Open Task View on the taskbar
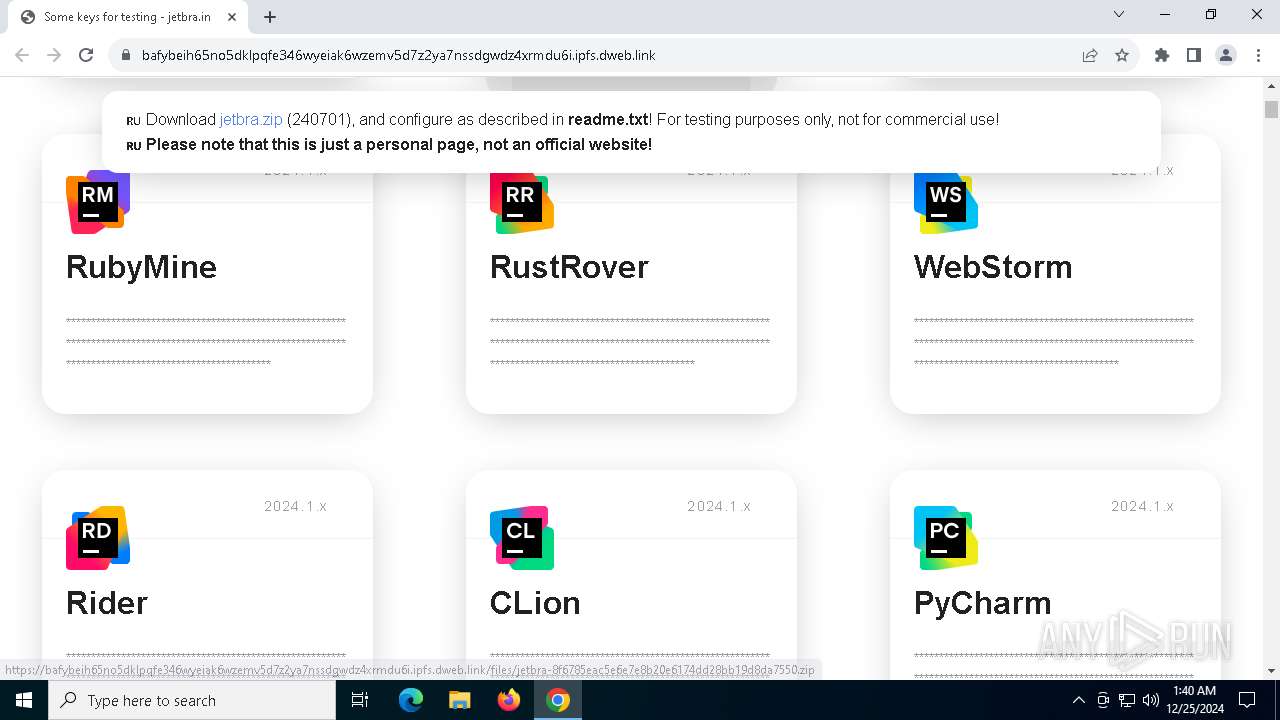1280x720 pixels. point(360,700)
